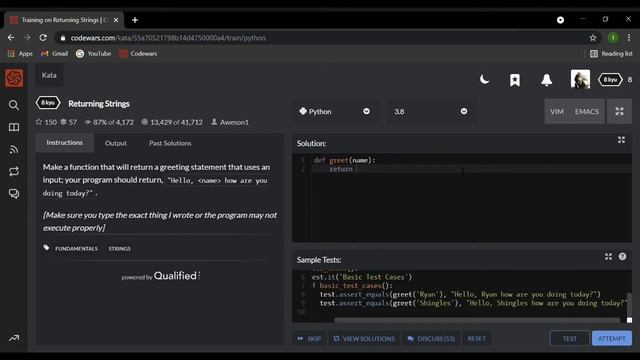Open the Sample Tests help icon
Image resolution: width=640 pixels, height=360 pixels.
click(622, 256)
